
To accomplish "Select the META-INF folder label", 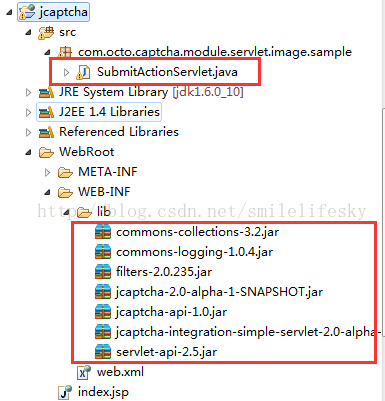I will 108,172.
